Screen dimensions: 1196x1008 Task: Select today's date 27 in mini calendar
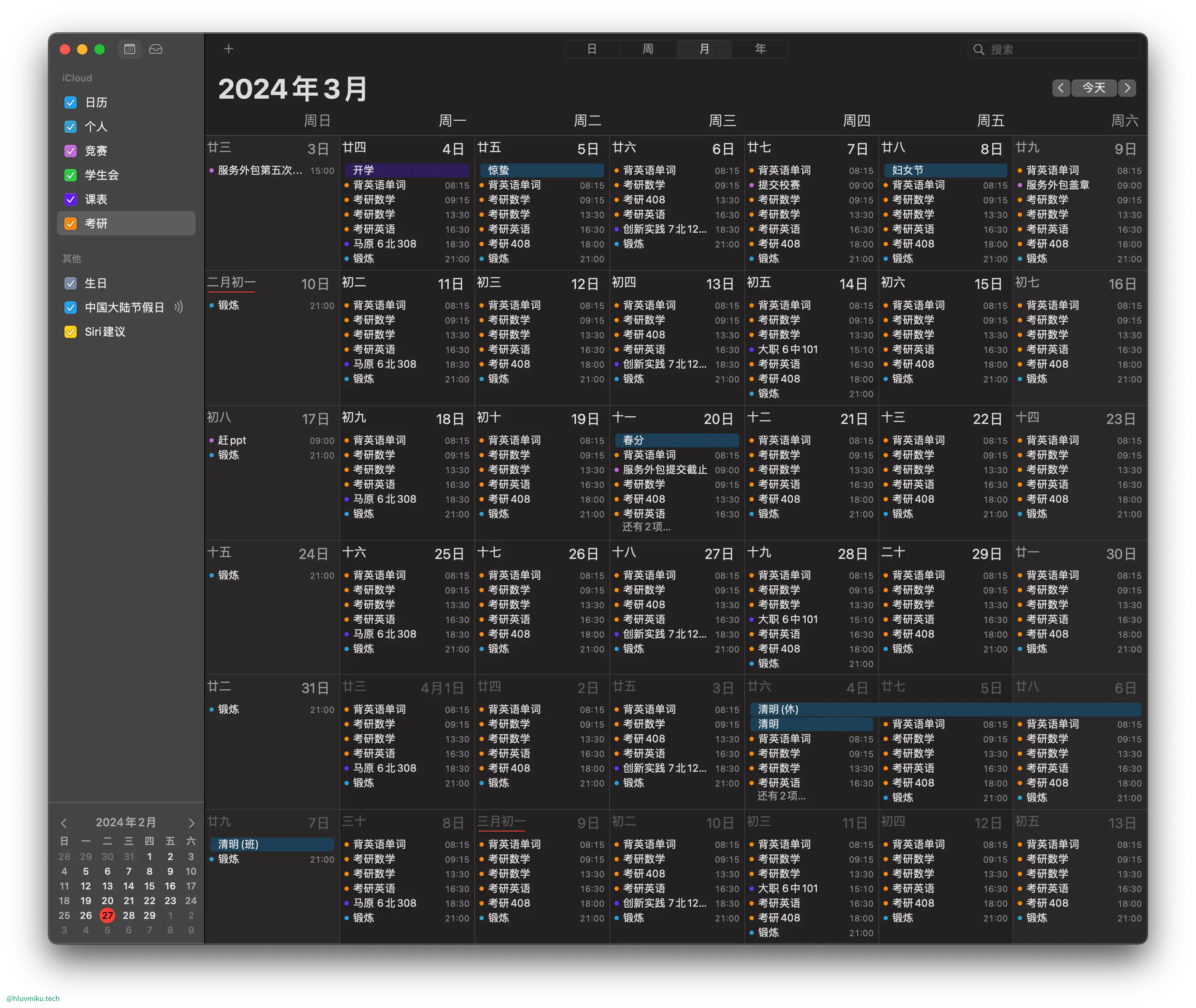click(107, 915)
